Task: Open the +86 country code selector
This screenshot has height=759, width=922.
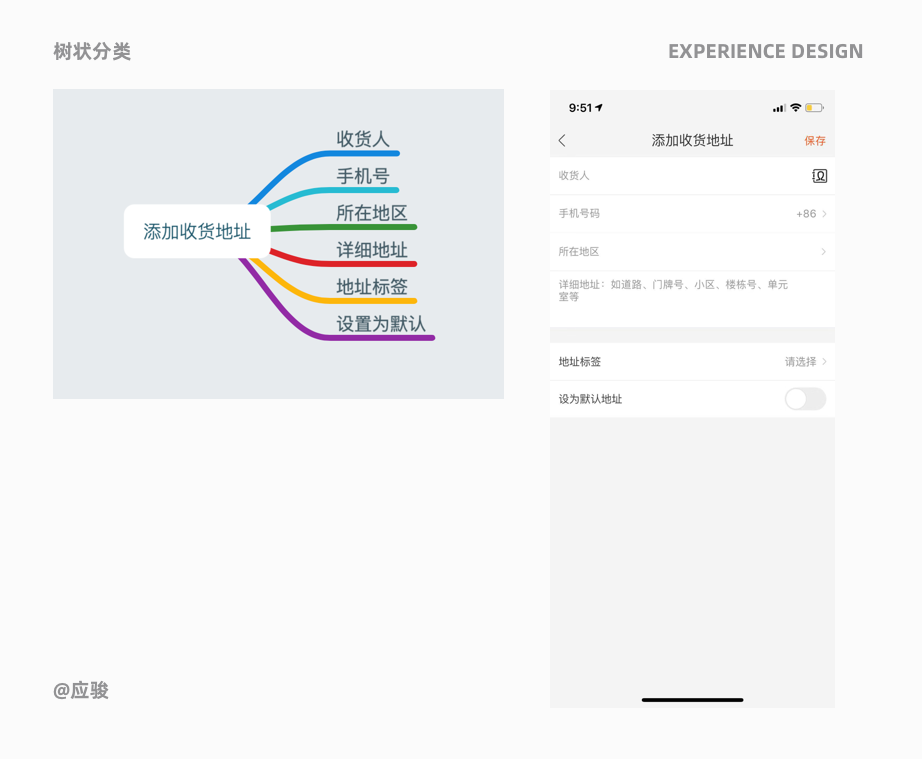Action: click(x=811, y=214)
